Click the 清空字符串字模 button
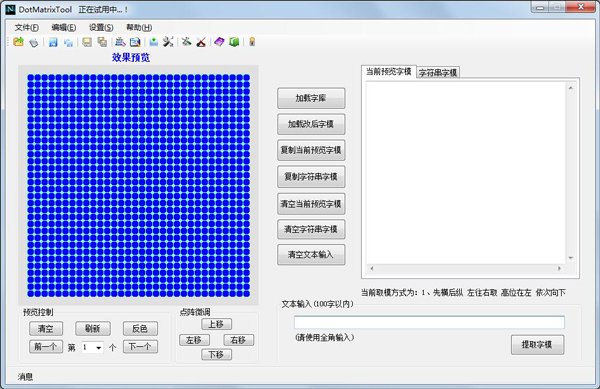This screenshot has width=600, height=389. pyautogui.click(x=311, y=229)
